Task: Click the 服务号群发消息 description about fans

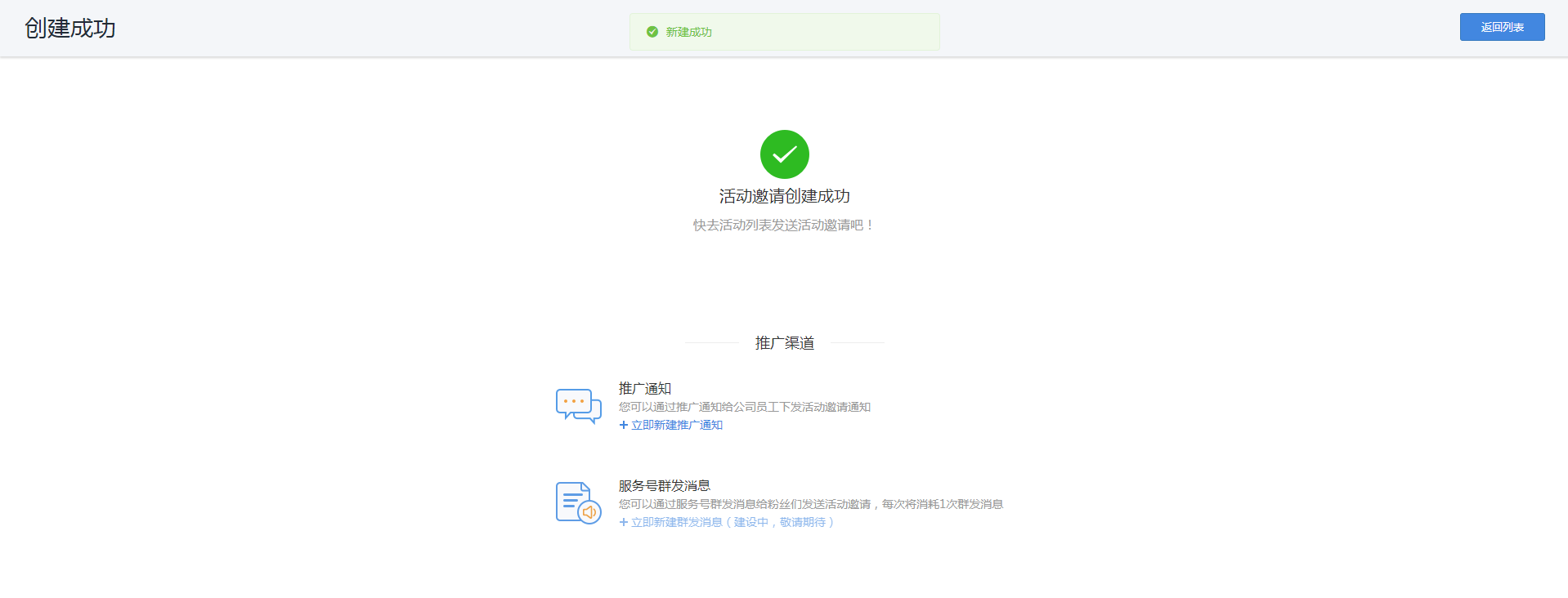Action: click(x=810, y=504)
